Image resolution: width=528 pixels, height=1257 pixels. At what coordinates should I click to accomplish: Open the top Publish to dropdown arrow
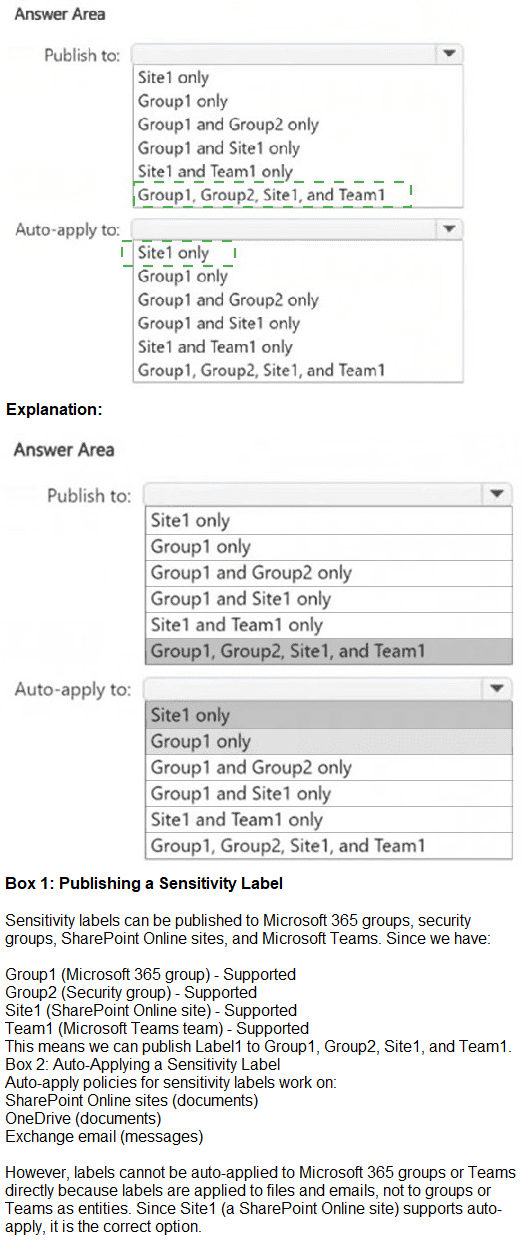pyautogui.click(x=450, y=54)
